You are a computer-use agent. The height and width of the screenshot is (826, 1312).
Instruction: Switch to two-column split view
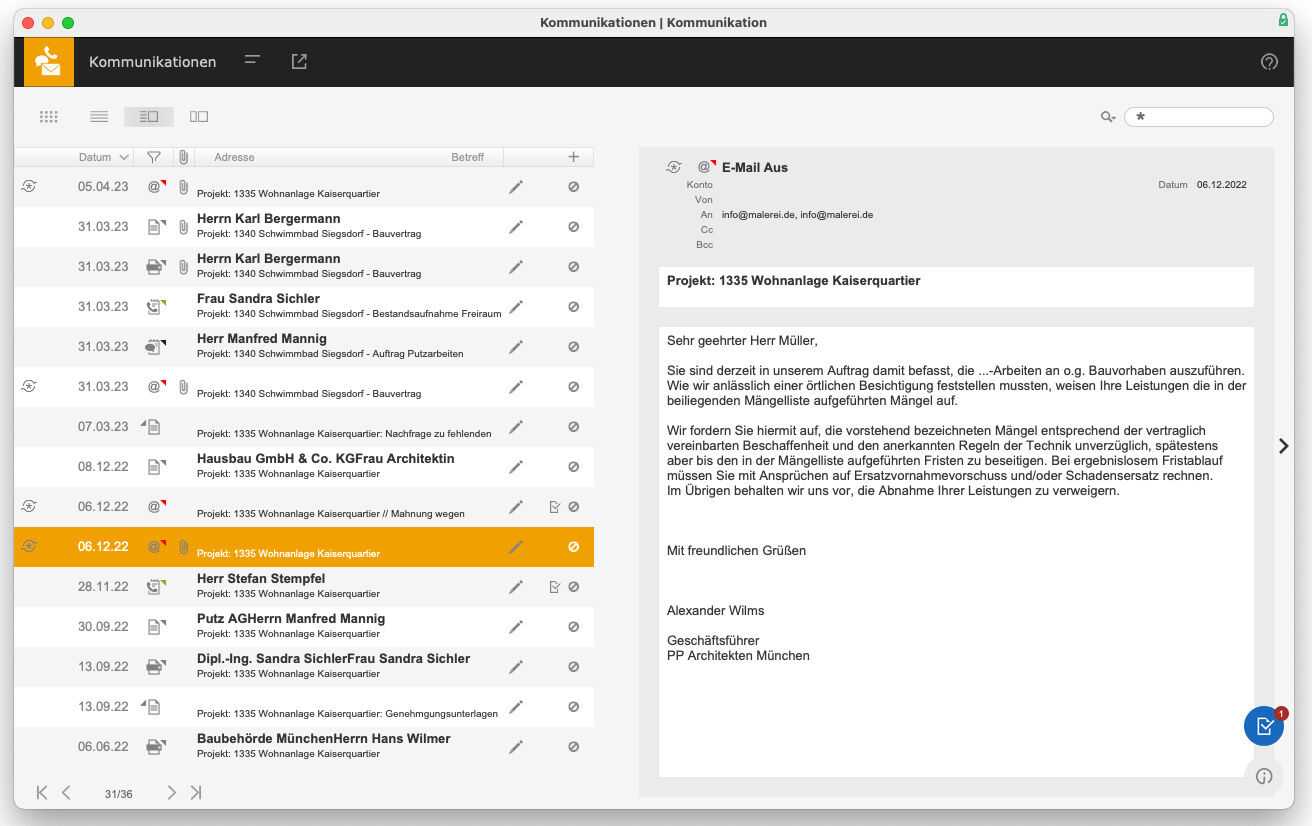199,117
